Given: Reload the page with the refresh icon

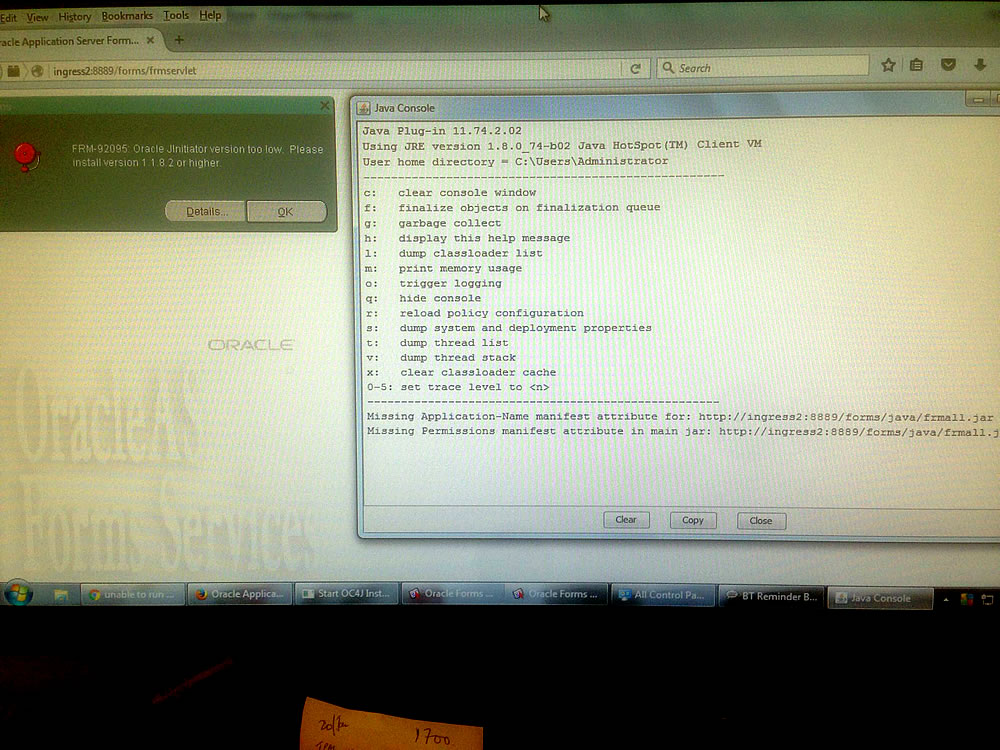Looking at the screenshot, I should point(635,69).
